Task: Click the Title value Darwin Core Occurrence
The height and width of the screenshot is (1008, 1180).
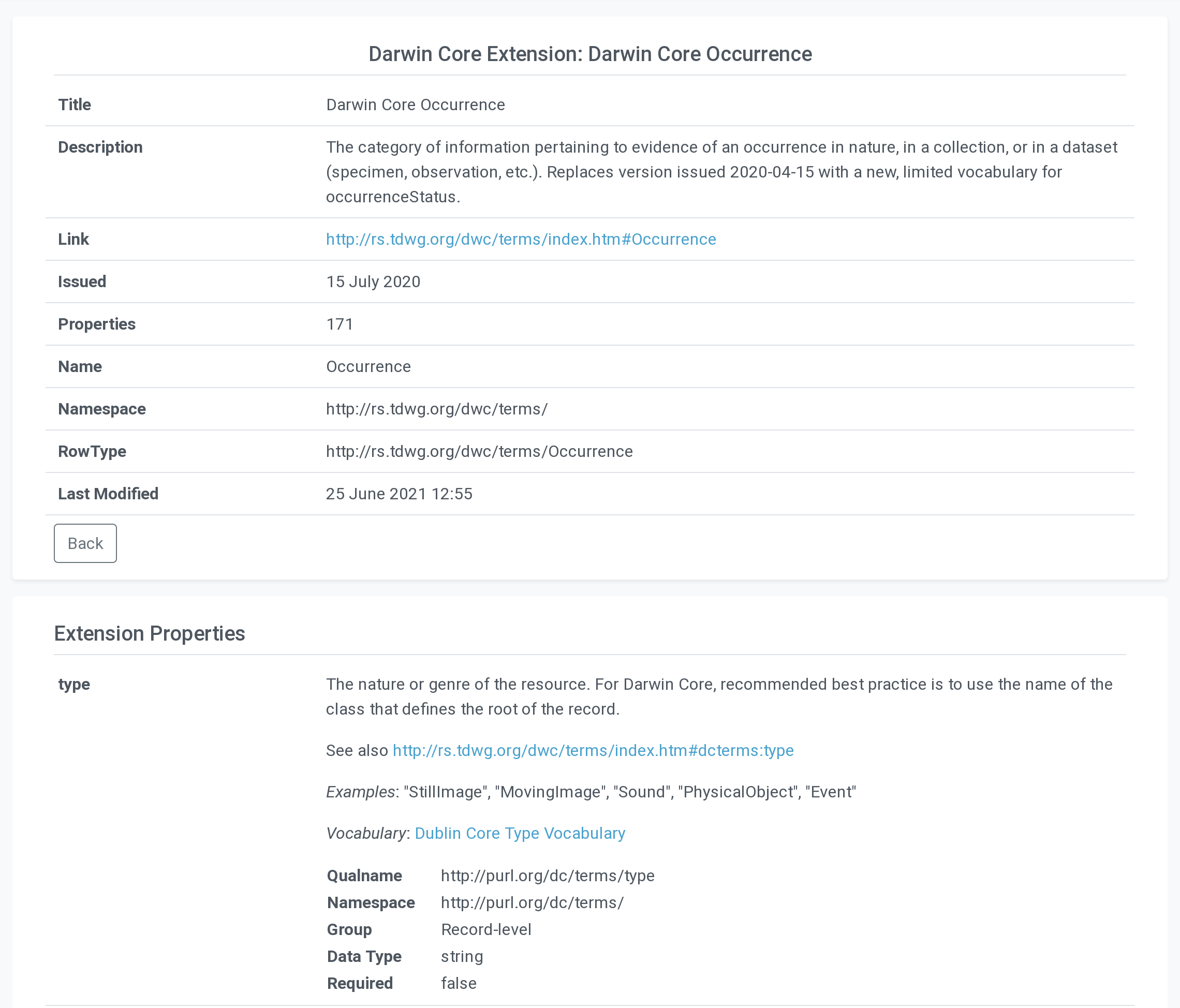Action: pos(415,105)
